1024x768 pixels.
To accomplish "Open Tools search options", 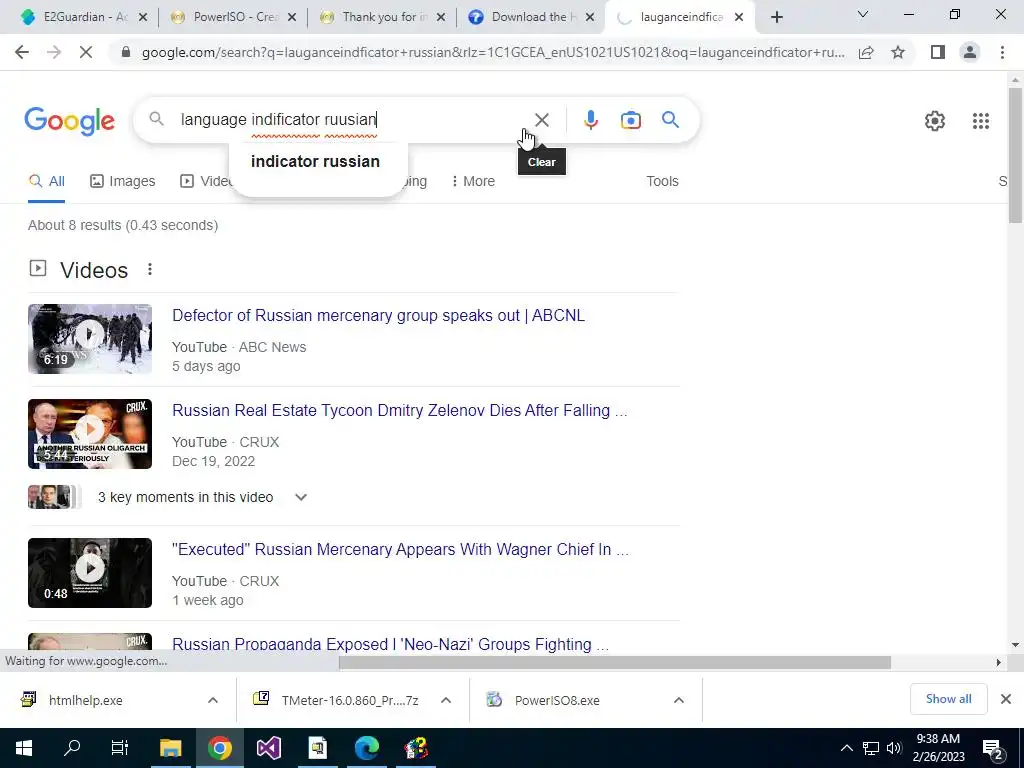I will point(662,182).
